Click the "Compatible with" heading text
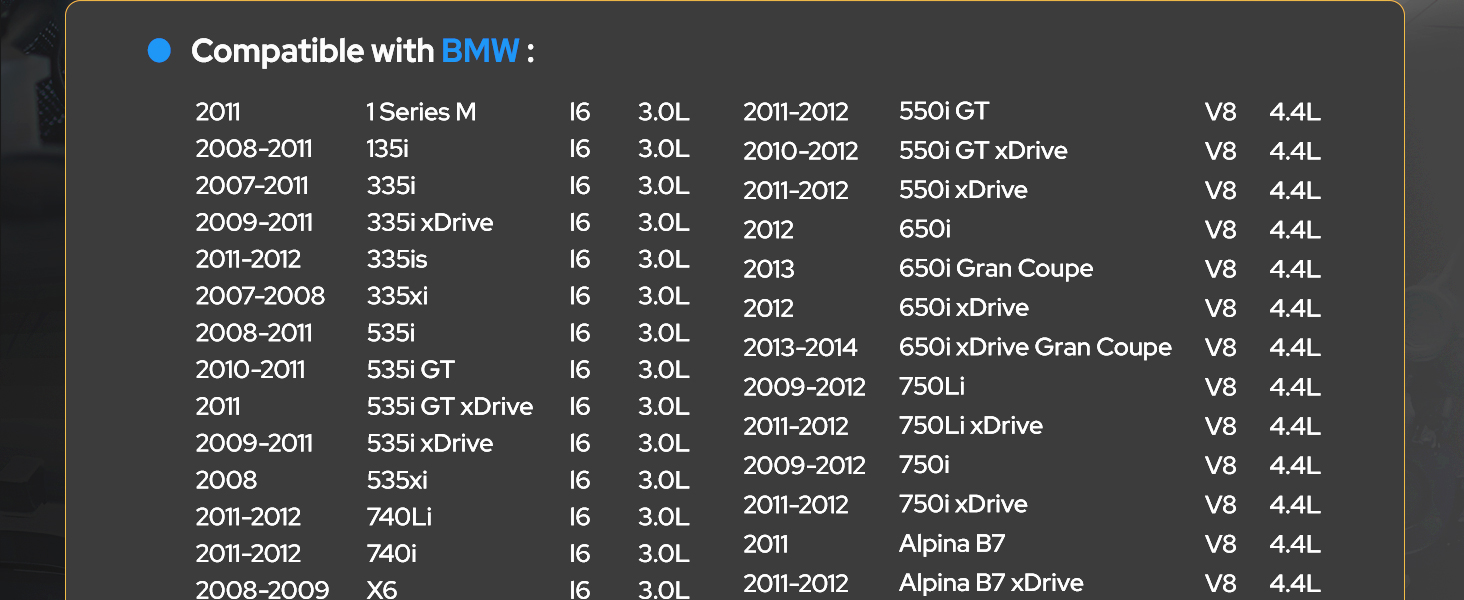Image resolution: width=1464 pixels, height=600 pixels. point(312,51)
